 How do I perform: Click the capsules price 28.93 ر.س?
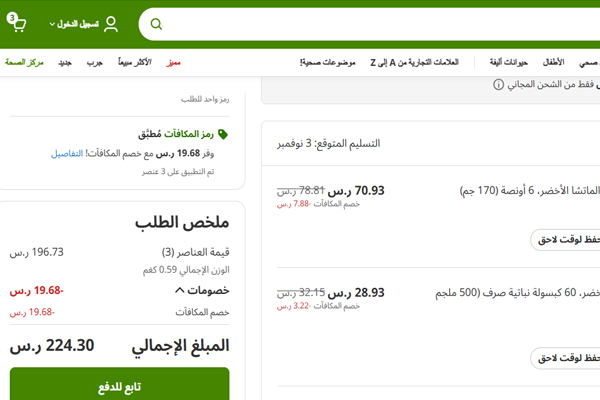(356, 293)
